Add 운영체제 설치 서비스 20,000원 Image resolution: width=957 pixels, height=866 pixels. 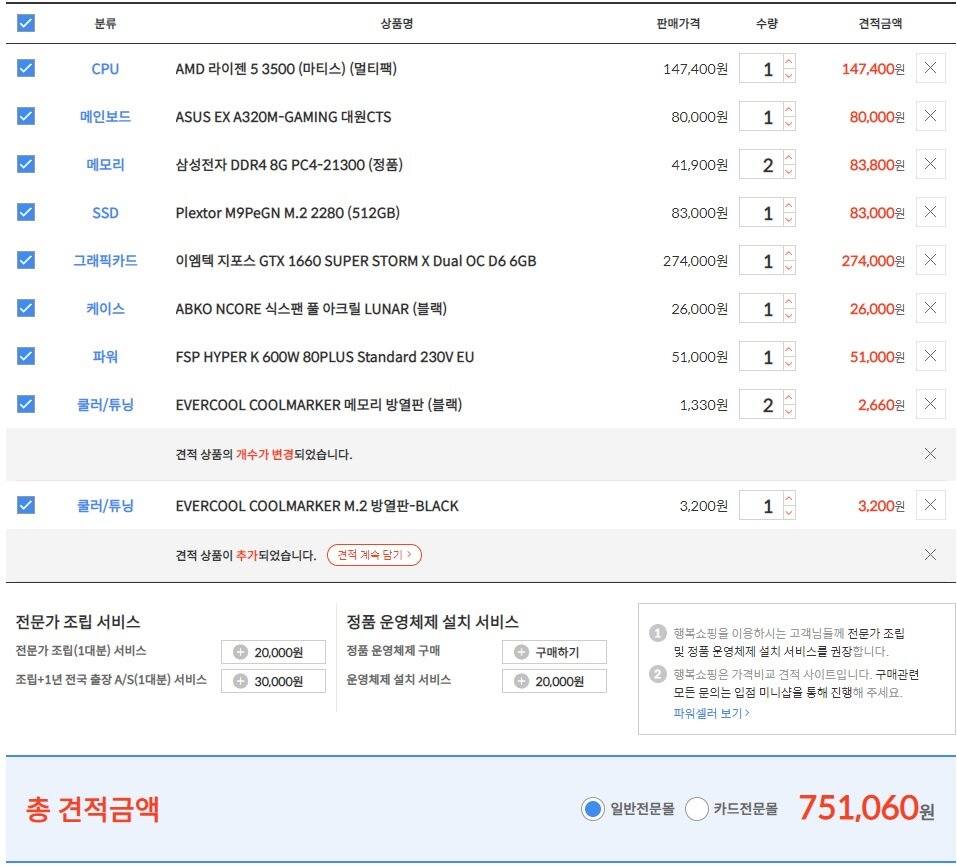[554, 681]
